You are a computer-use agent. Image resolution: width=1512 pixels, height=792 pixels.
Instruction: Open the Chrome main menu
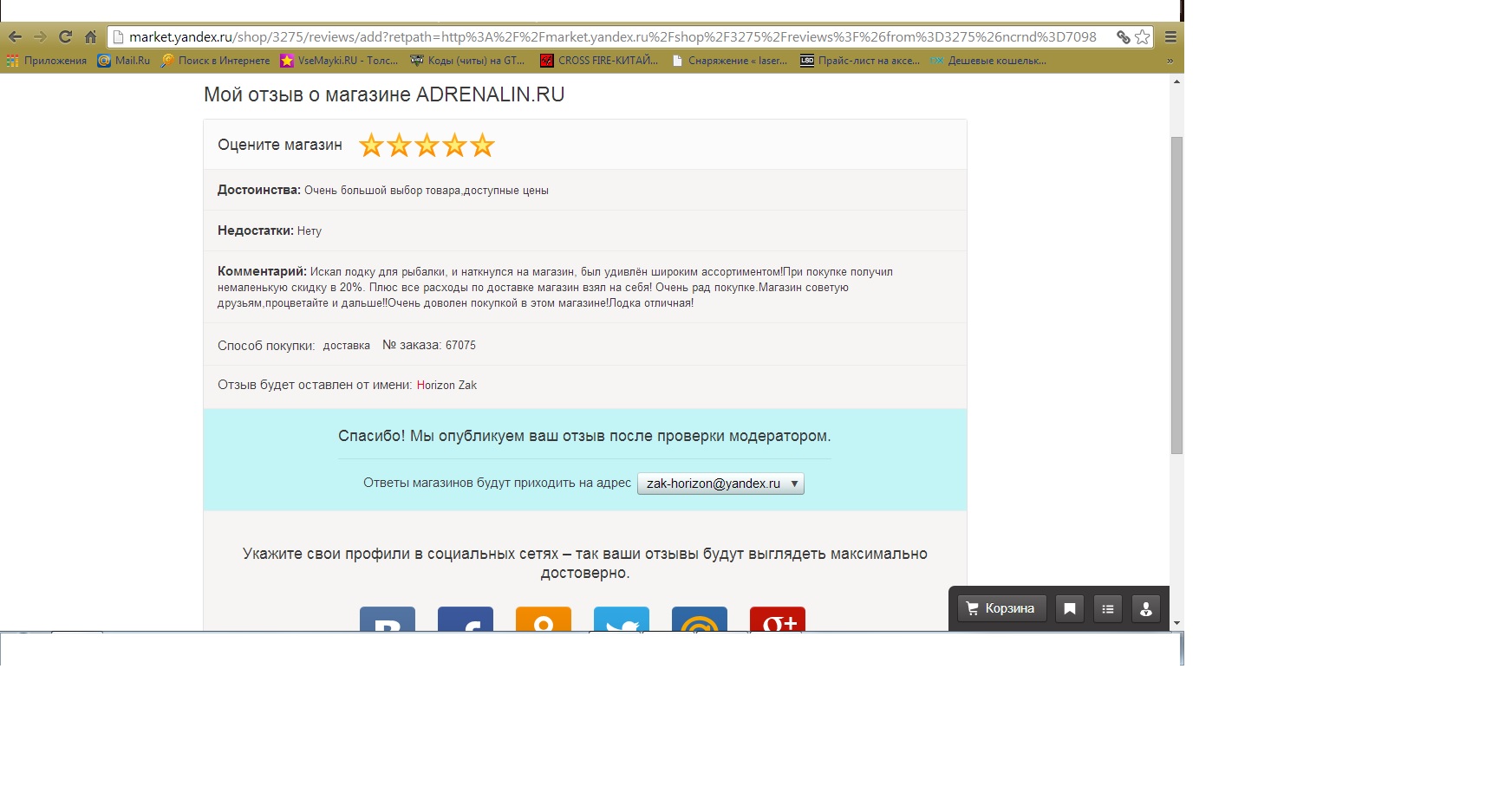click(x=1170, y=36)
